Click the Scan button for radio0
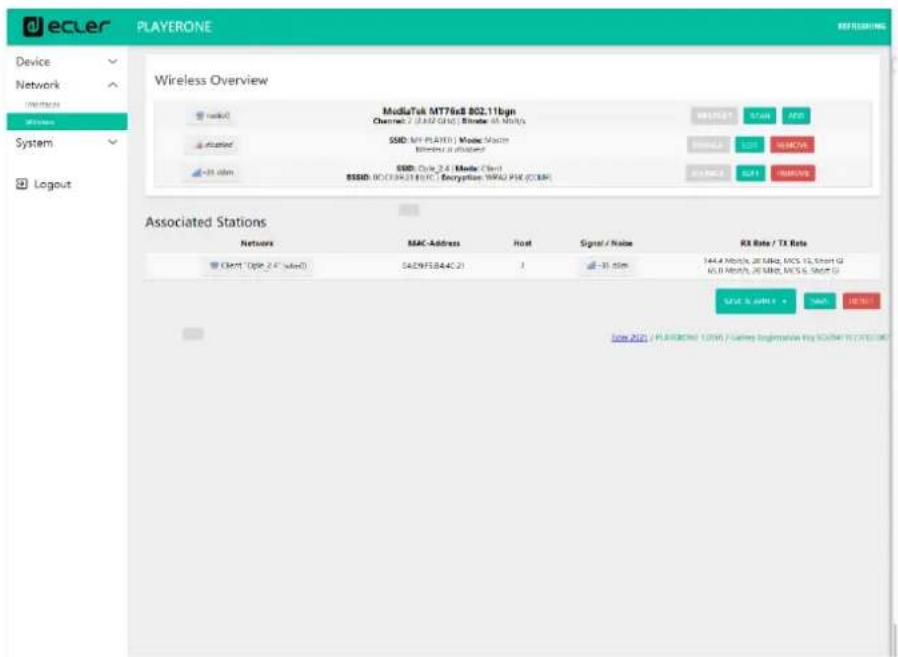898x657 pixels. (760, 116)
